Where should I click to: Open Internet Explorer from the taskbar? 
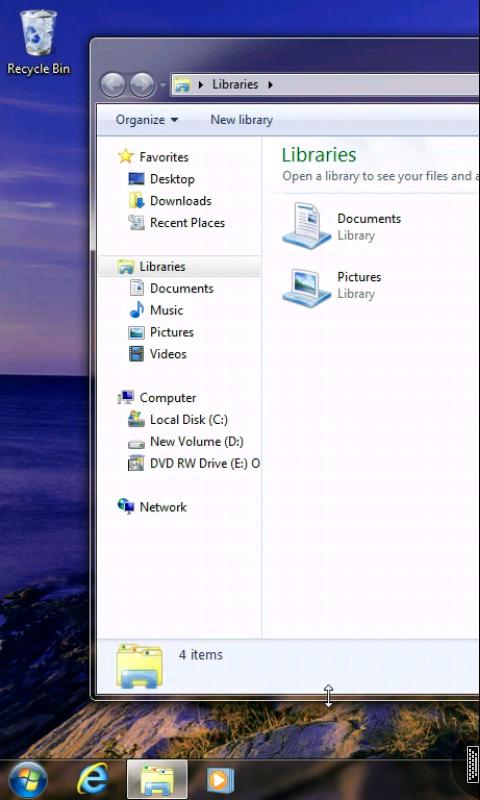tap(92, 779)
